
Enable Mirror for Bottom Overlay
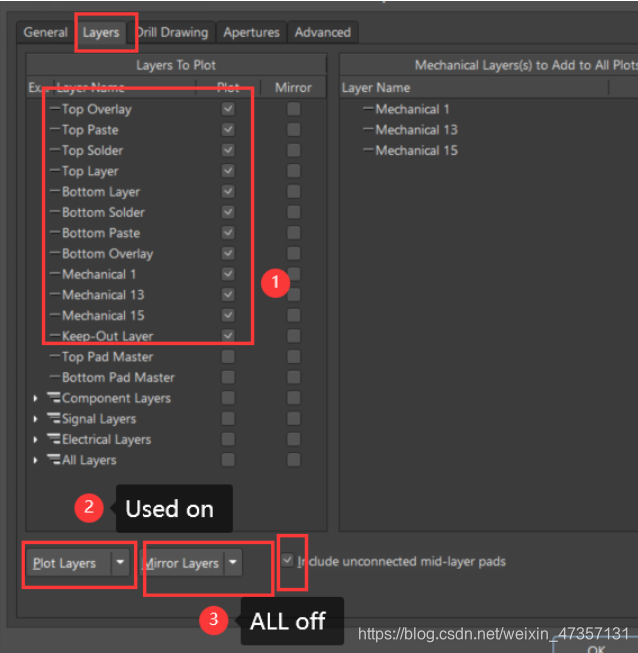click(294, 253)
